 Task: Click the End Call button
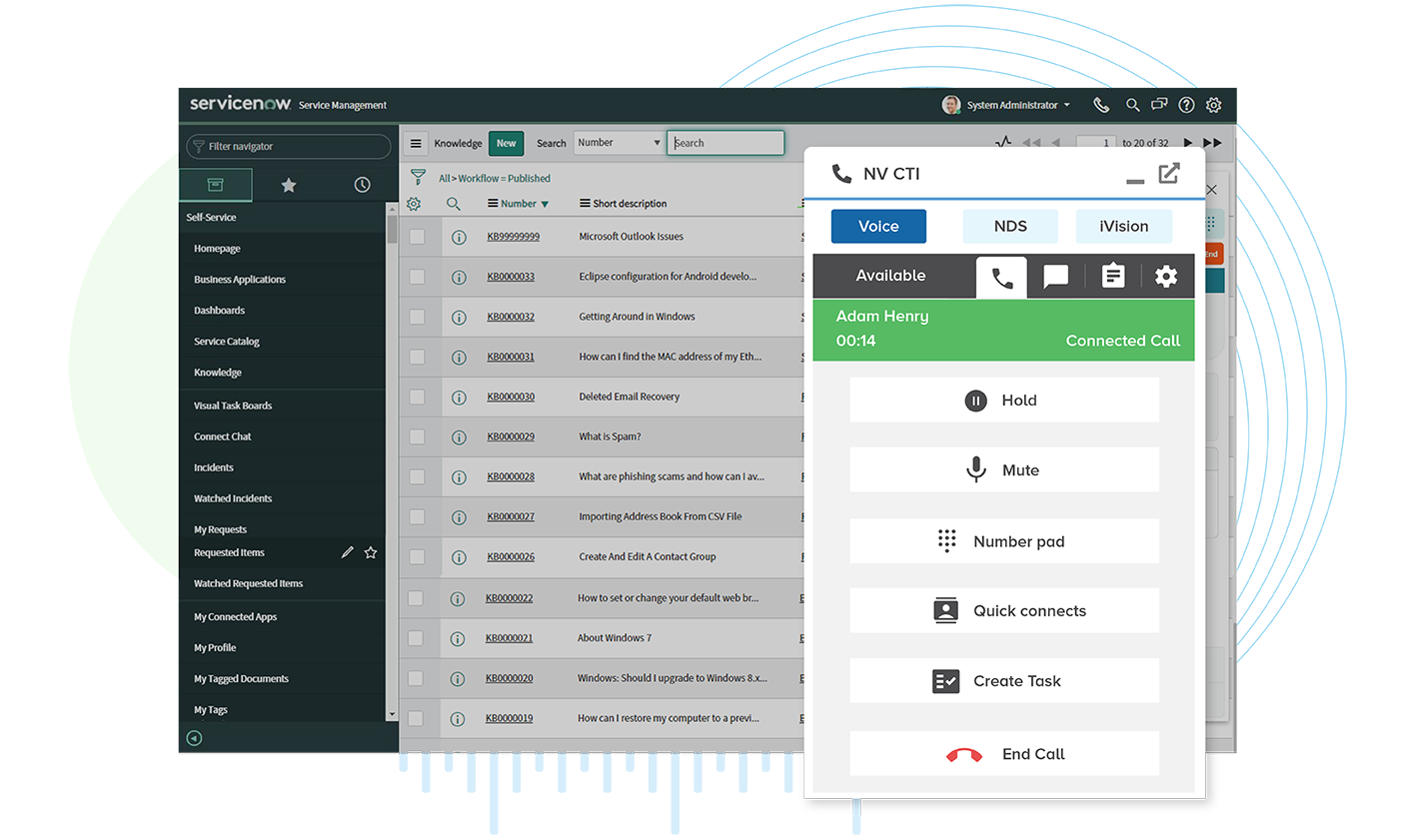[x=1004, y=753]
